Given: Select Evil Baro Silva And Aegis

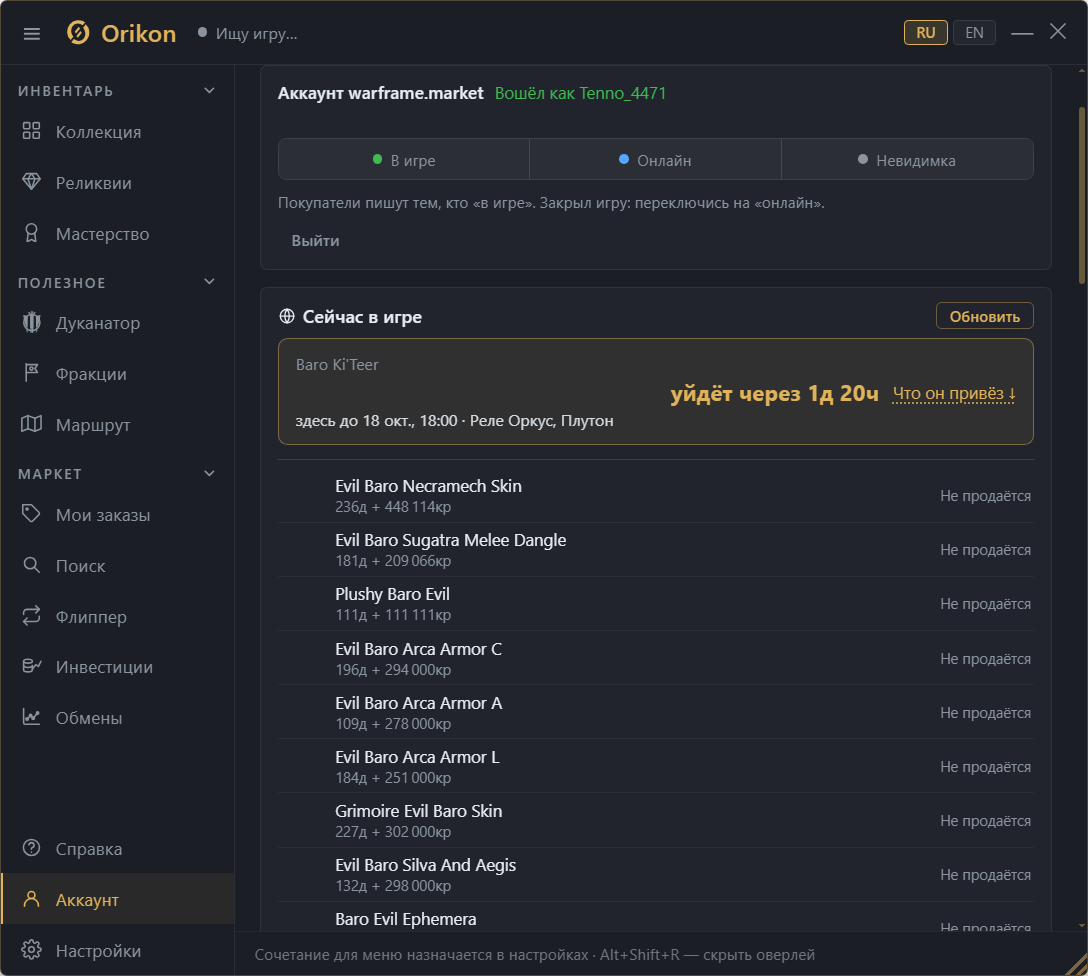Looking at the screenshot, I should pos(655,875).
